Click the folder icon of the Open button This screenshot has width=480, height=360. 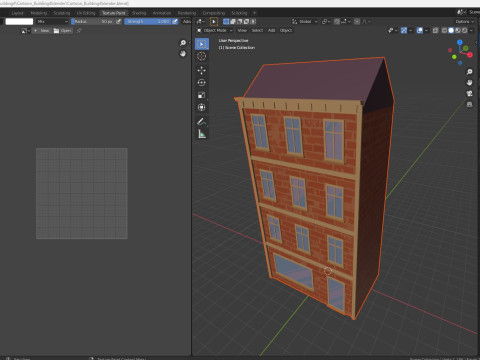(x=56, y=31)
